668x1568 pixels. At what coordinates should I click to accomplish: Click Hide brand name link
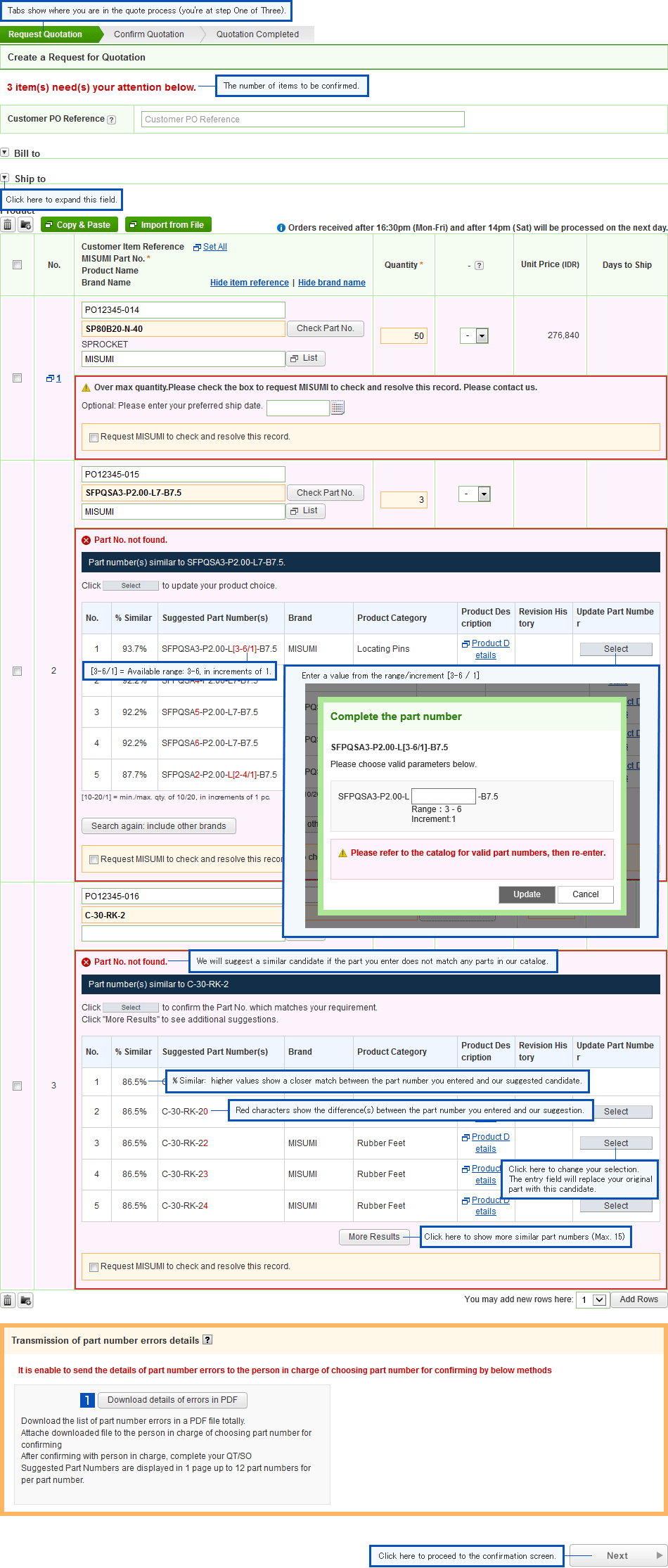point(332,283)
